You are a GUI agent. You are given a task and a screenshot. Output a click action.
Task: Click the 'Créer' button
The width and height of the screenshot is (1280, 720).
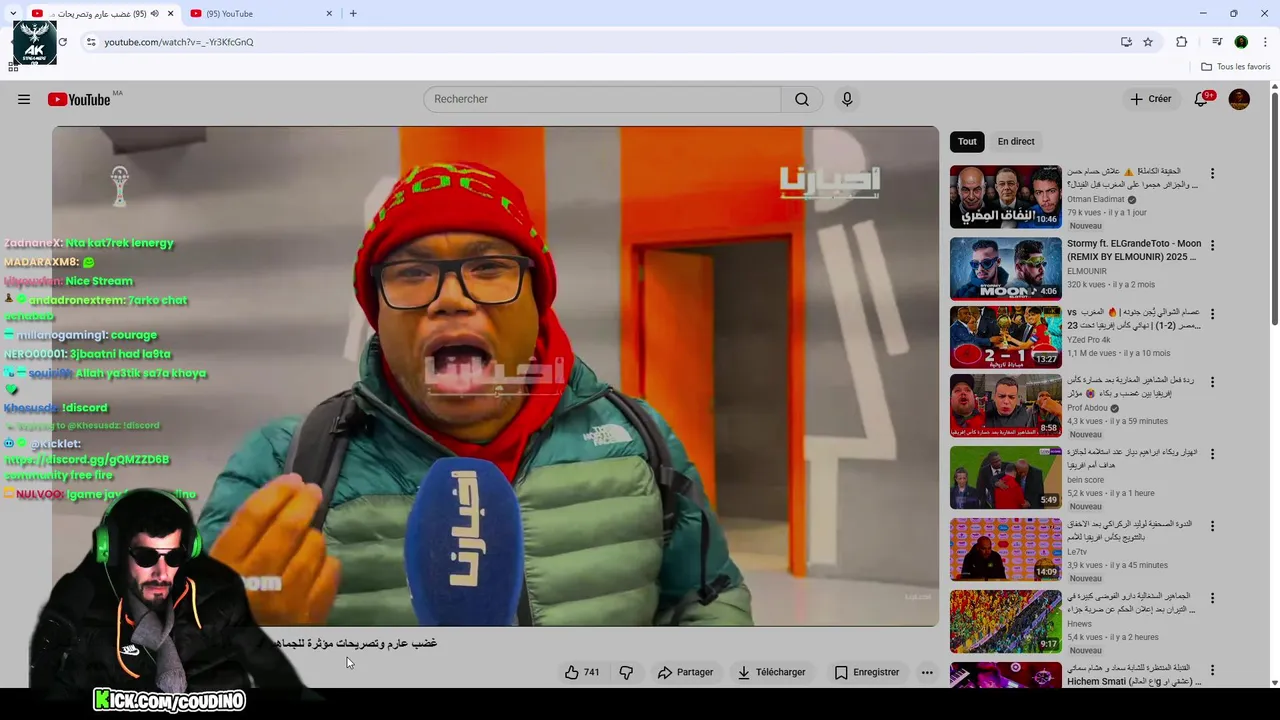1151,99
